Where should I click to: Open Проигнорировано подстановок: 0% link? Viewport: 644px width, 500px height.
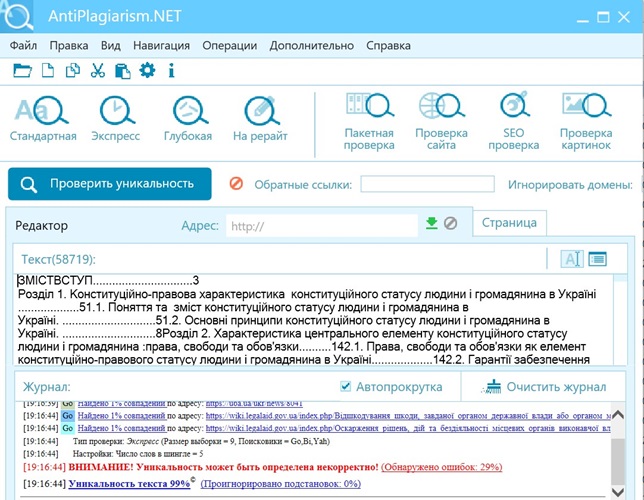tap(281, 484)
